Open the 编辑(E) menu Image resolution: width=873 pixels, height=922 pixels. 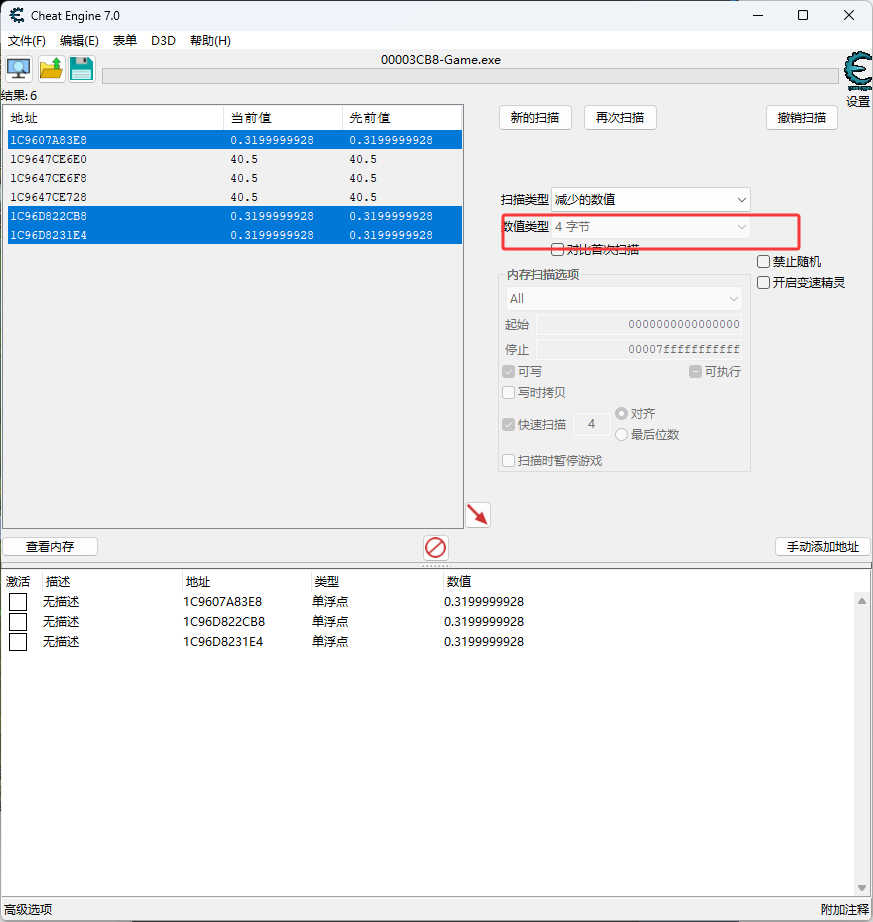tap(79, 41)
